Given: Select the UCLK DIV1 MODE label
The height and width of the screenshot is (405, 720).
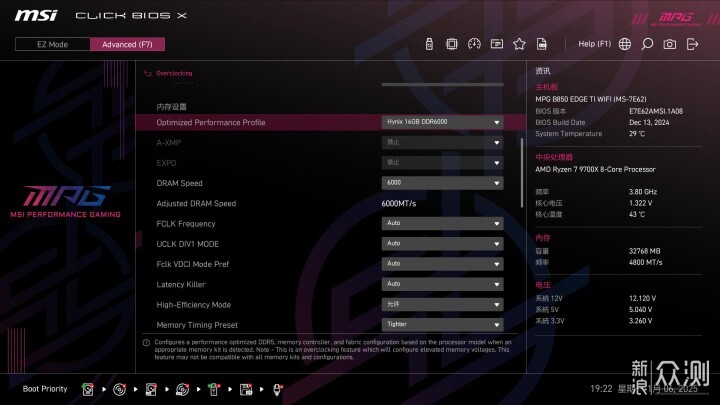Looking at the screenshot, I should [187, 244].
